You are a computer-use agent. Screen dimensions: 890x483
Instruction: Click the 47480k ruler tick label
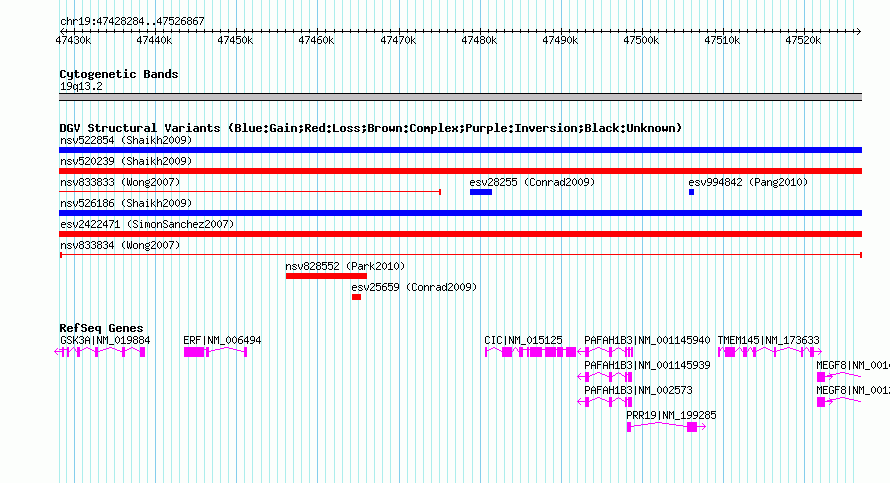pos(479,40)
